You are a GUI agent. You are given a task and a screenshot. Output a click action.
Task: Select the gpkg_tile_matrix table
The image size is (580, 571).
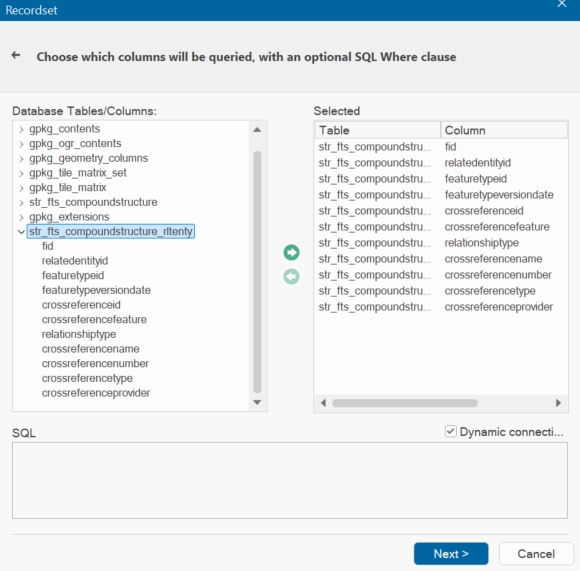coord(68,187)
